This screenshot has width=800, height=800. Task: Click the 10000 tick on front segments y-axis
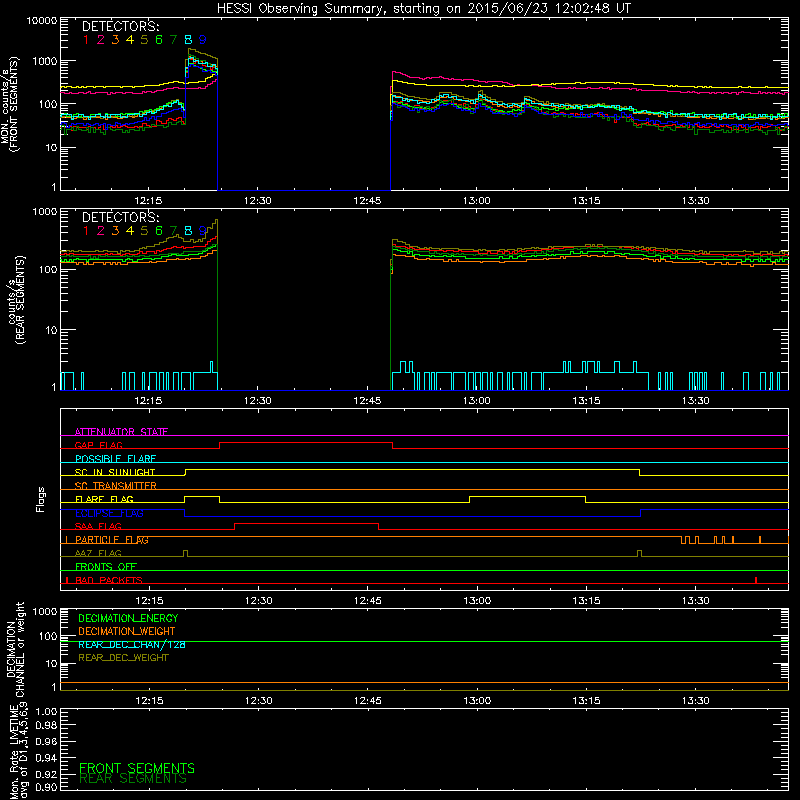pyautogui.click(x=42, y=21)
